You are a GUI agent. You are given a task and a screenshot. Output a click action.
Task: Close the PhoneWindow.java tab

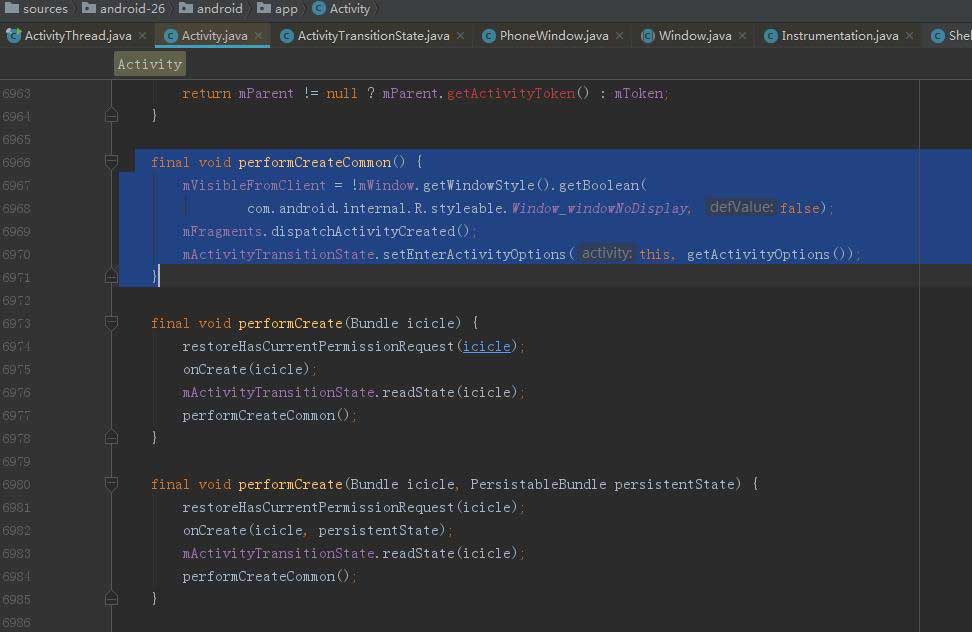coord(619,36)
